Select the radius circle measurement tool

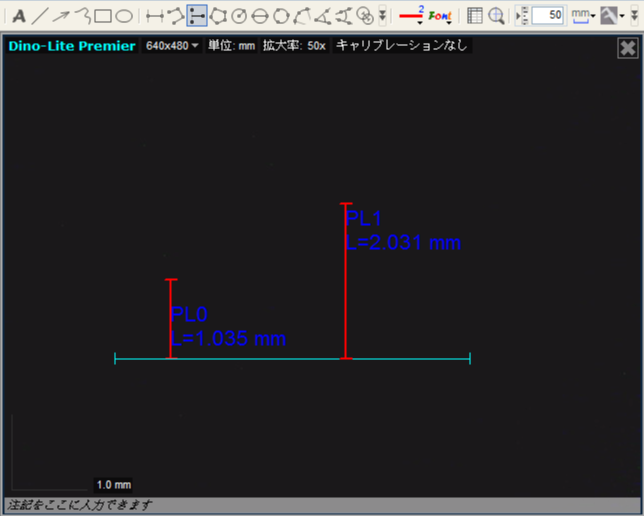click(239, 16)
